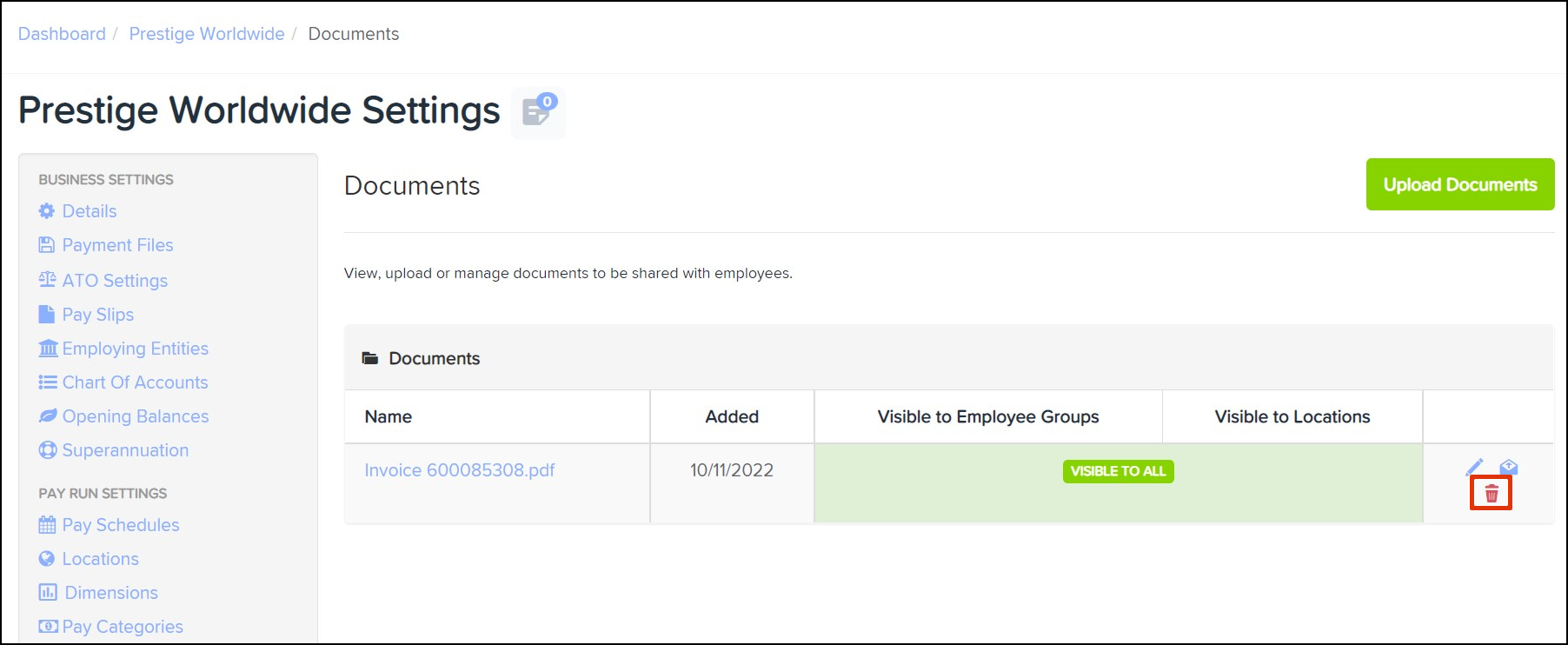Click the leaf icon for Opening Balances
Image resolution: width=1568 pixels, height=645 pixels.
48,416
